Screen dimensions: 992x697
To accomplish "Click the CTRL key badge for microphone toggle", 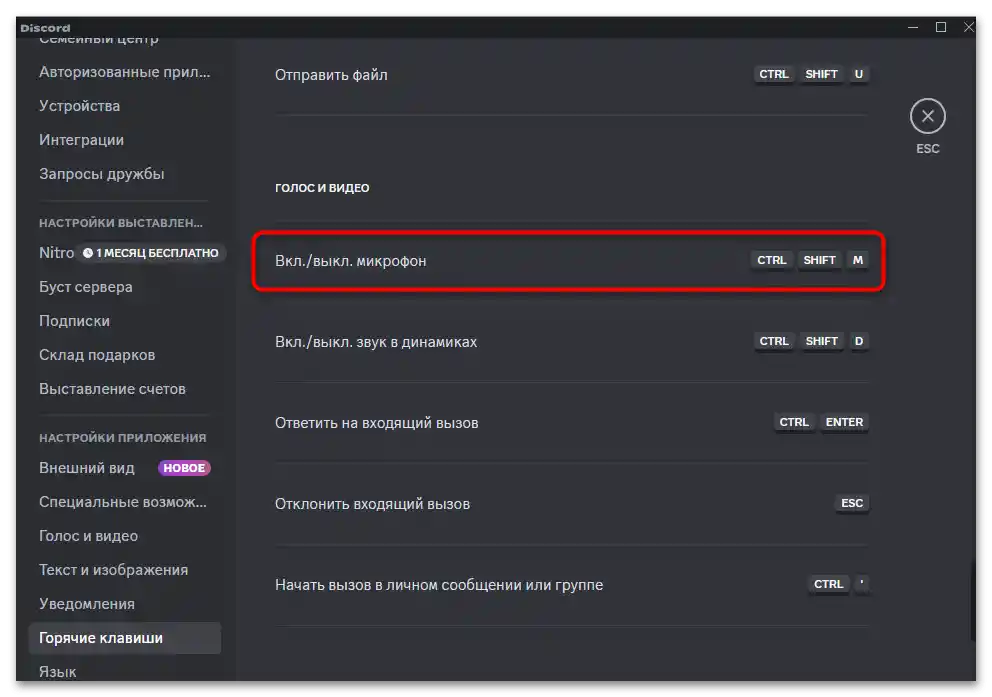I will (772, 260).
